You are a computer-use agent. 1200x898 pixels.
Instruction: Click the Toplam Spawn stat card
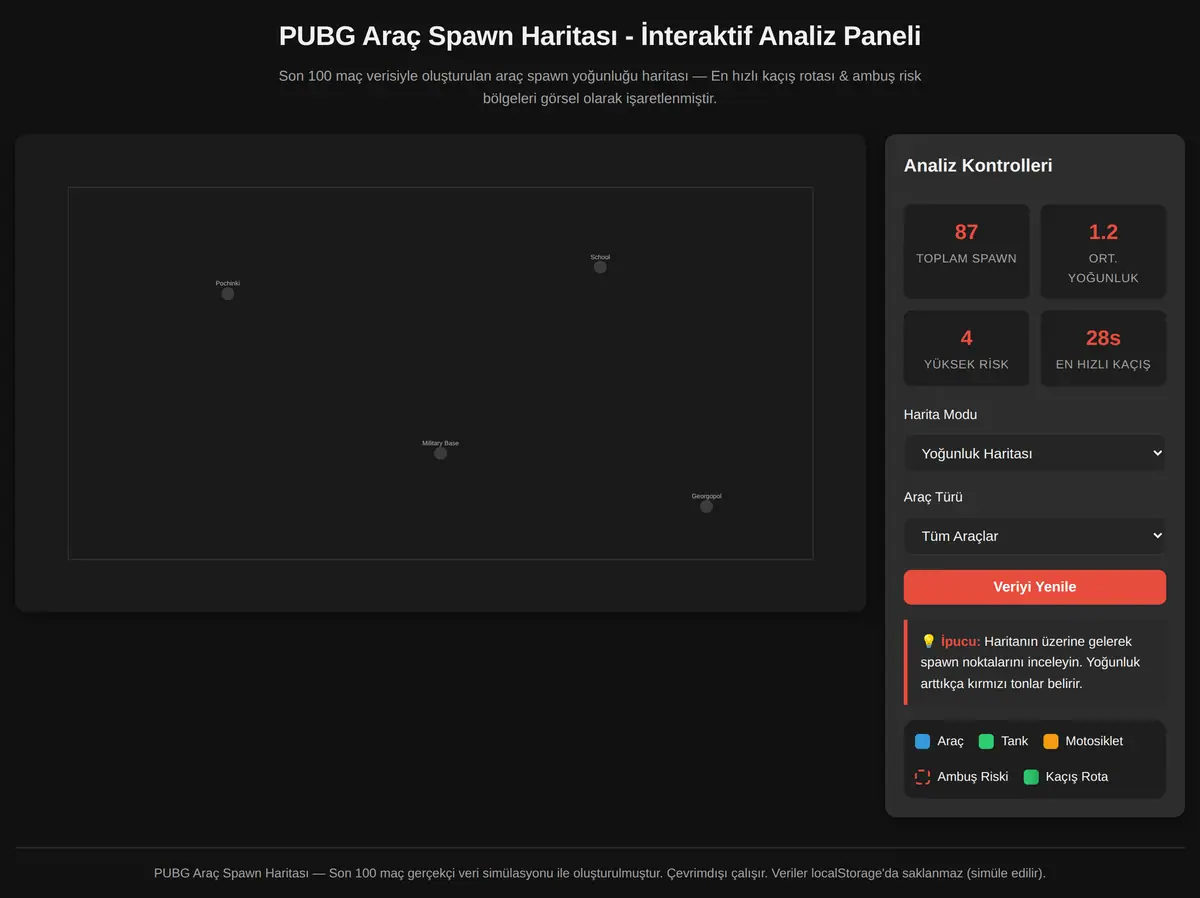[x=966, y=251]
